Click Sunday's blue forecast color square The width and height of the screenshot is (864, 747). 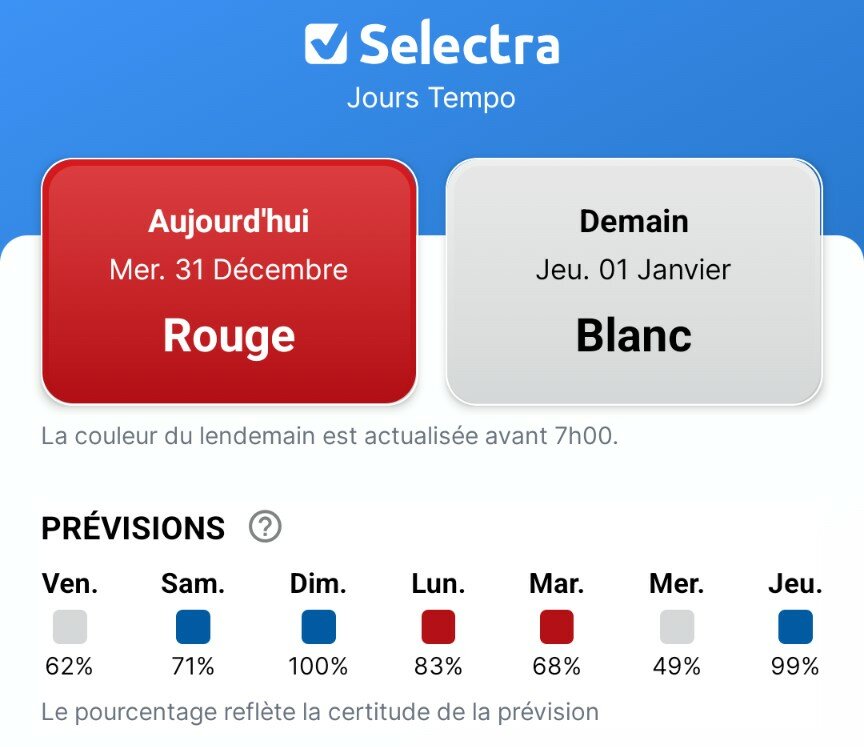(x=318, y=627)
